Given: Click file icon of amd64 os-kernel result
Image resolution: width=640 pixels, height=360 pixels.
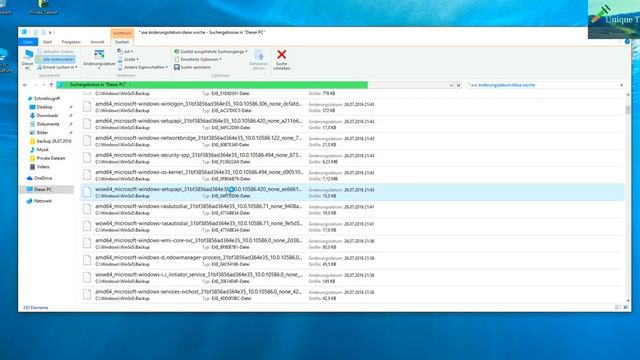Looking at the screenshot, I should [x=87, y=175].
